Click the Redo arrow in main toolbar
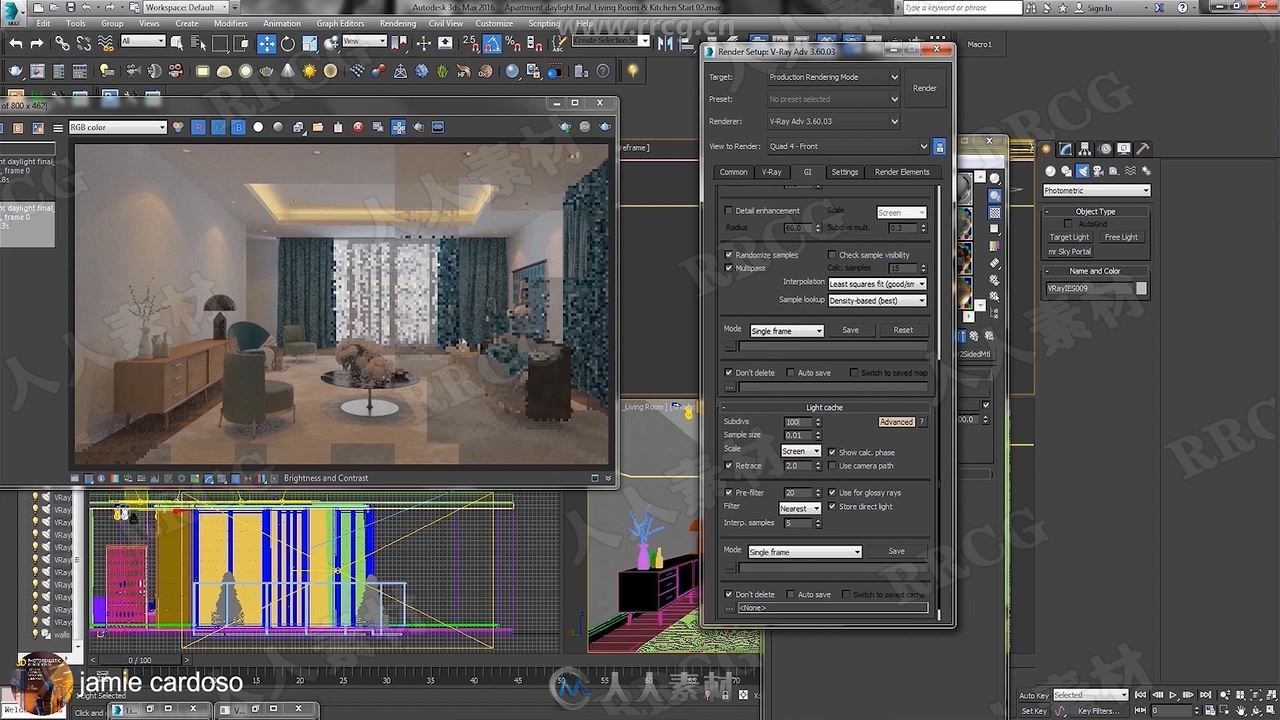Image resolution: width=1280 pixels, height=720 pixels. (x=37, y=44)
